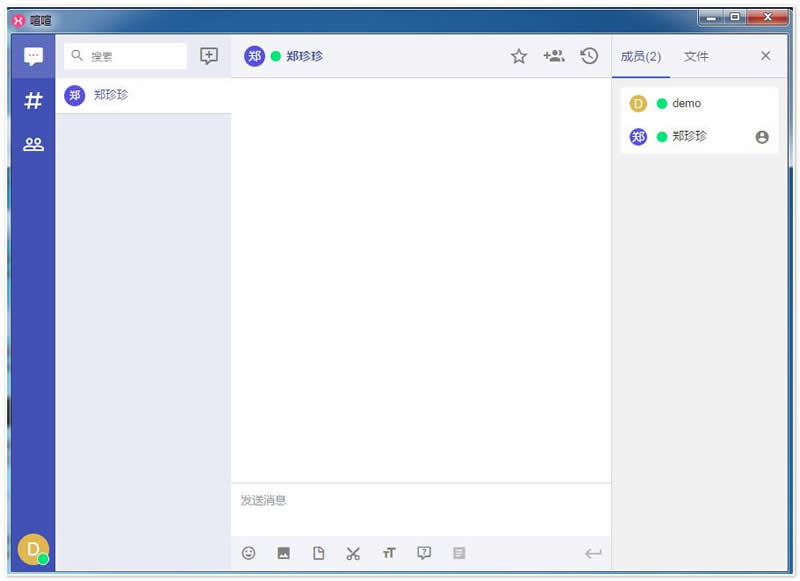This screenshot has width=800, height=581.
Task: Click the send file icon
Action: pyautogui.click(x=319, y=553)
